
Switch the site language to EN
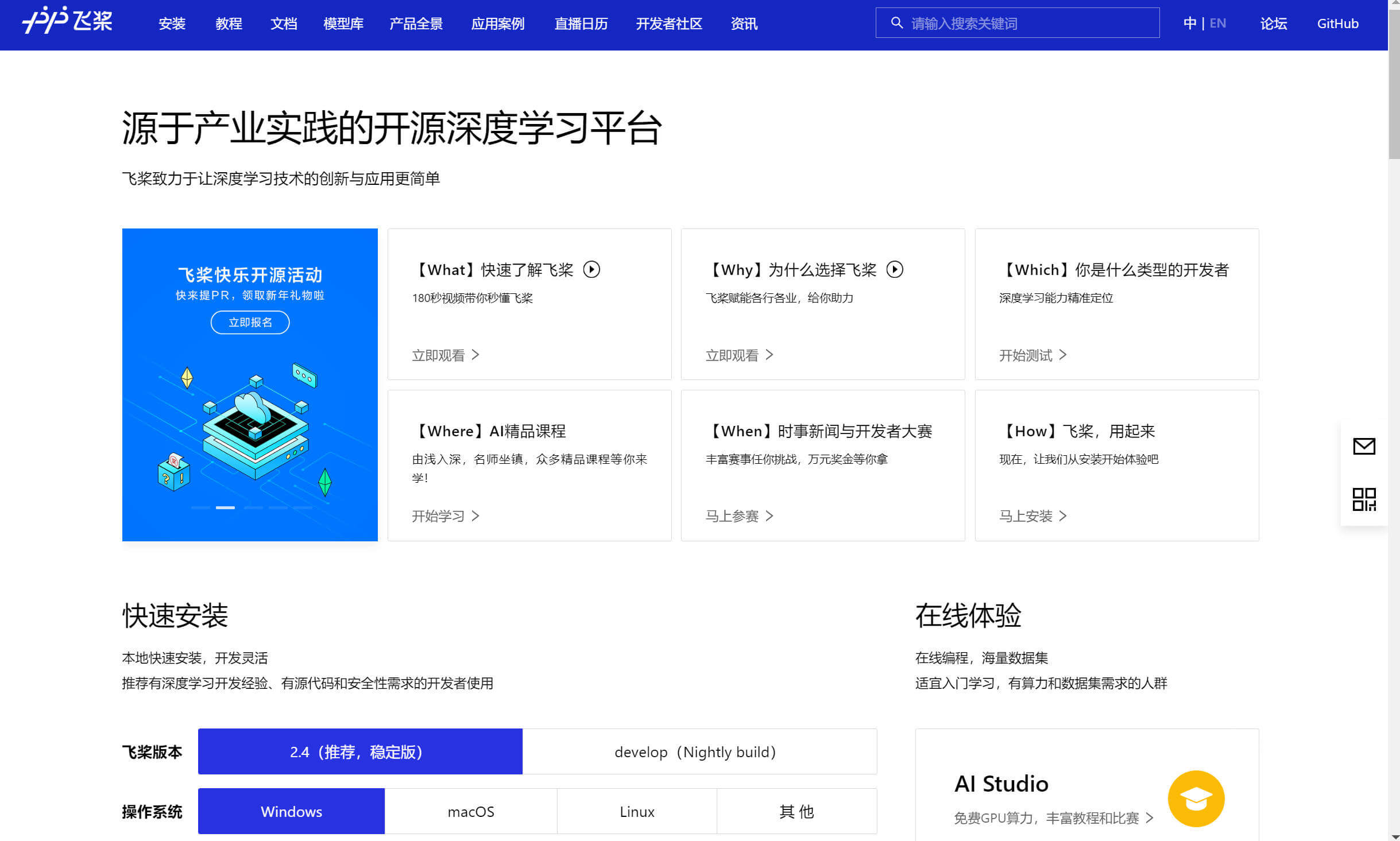point(1218,23)
